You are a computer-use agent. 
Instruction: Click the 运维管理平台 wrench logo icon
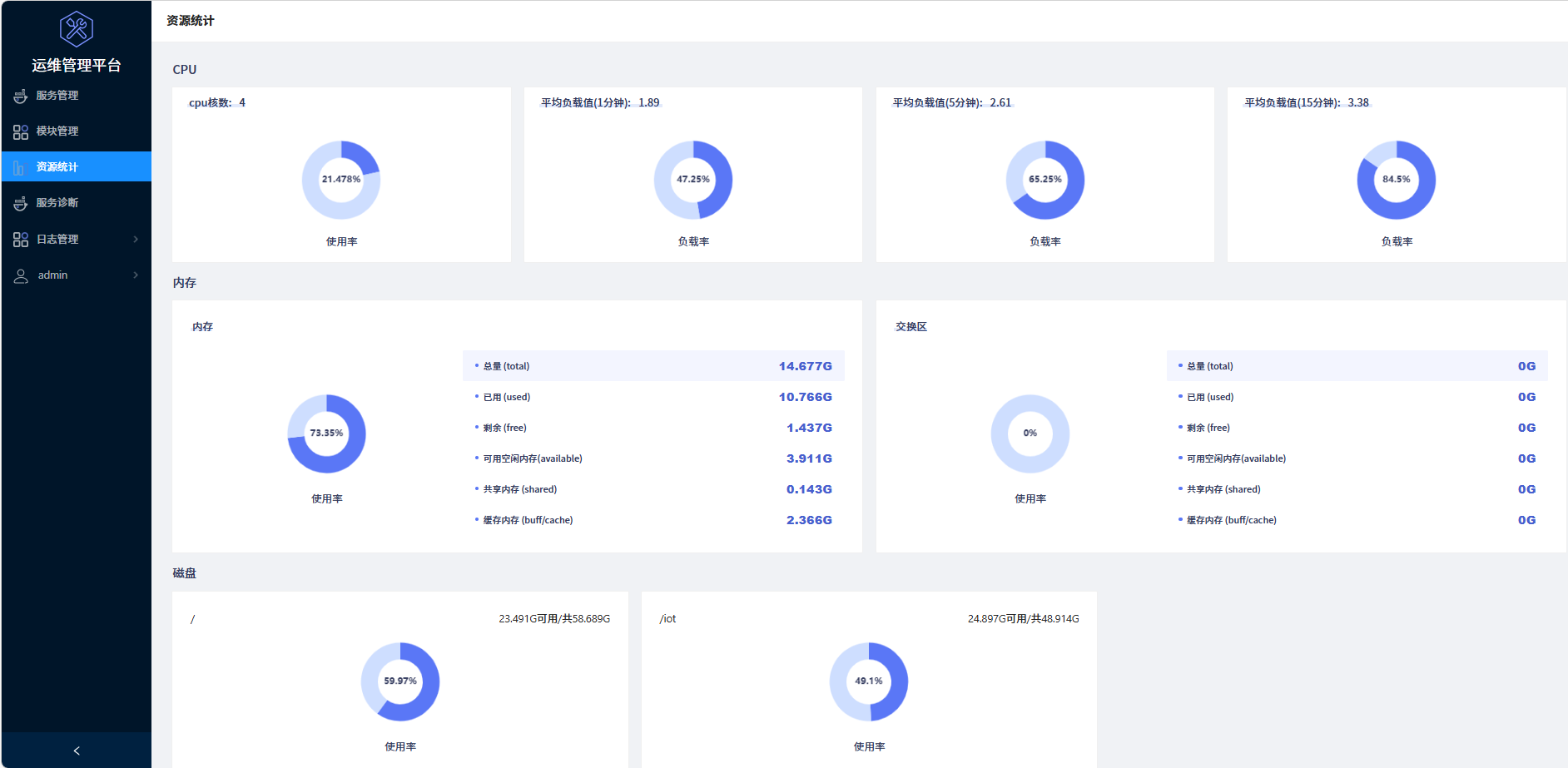pyautogui.click(x=77, y=29)
